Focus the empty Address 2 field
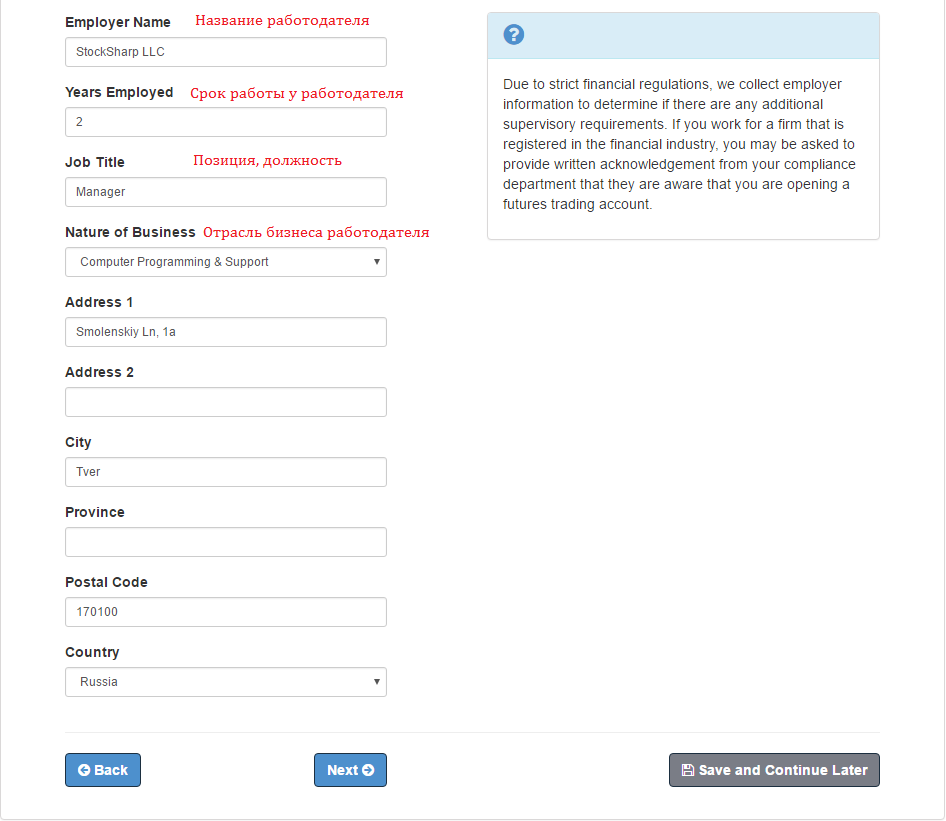Screen dimensions: 946x821 (225, 402)
